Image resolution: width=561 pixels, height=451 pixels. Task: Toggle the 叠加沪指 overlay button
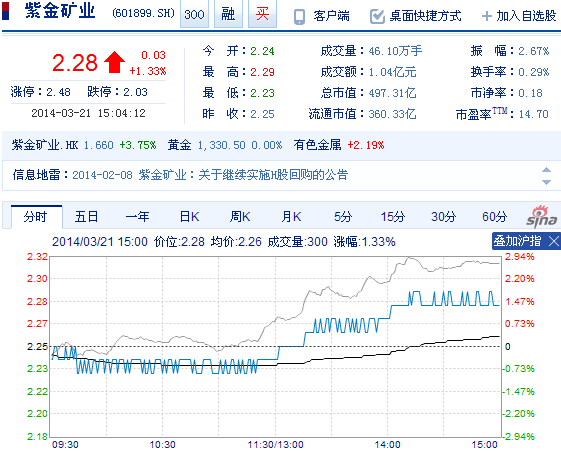pyautogui.click(x=517, y=241)
